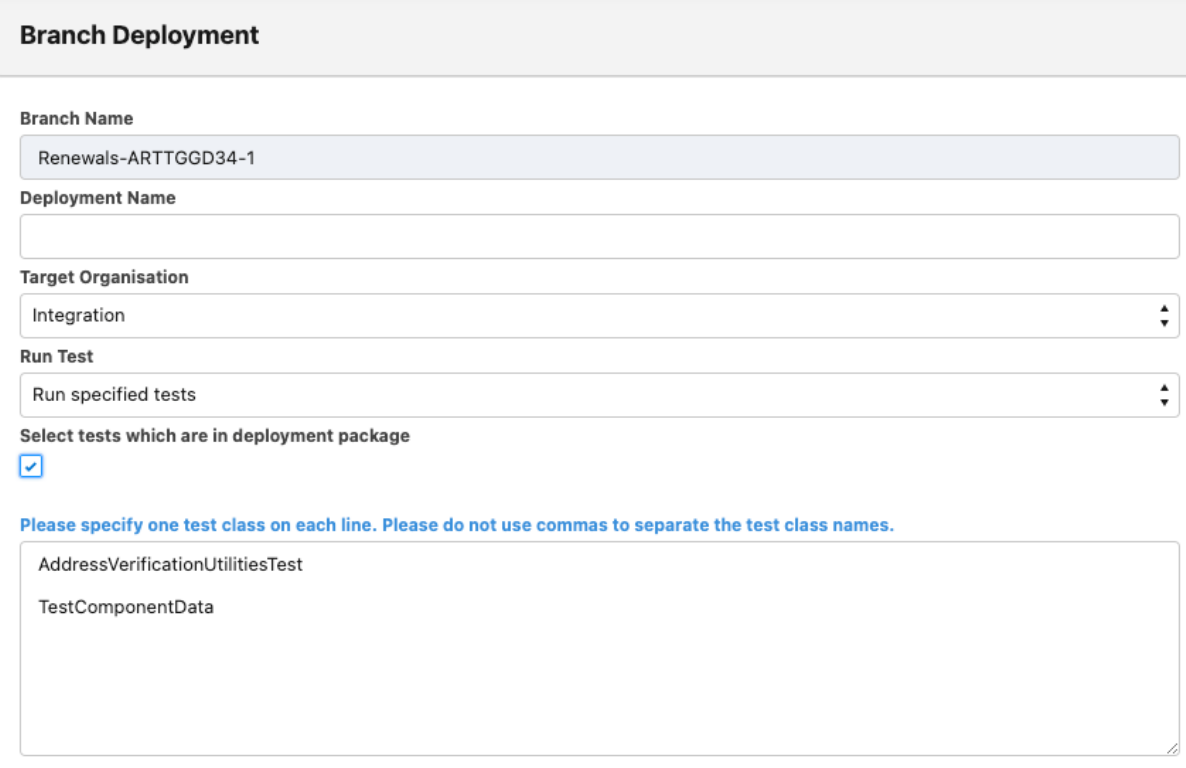Click the 'Run specified tests' selected value
1186x768 pixels.
114,395
